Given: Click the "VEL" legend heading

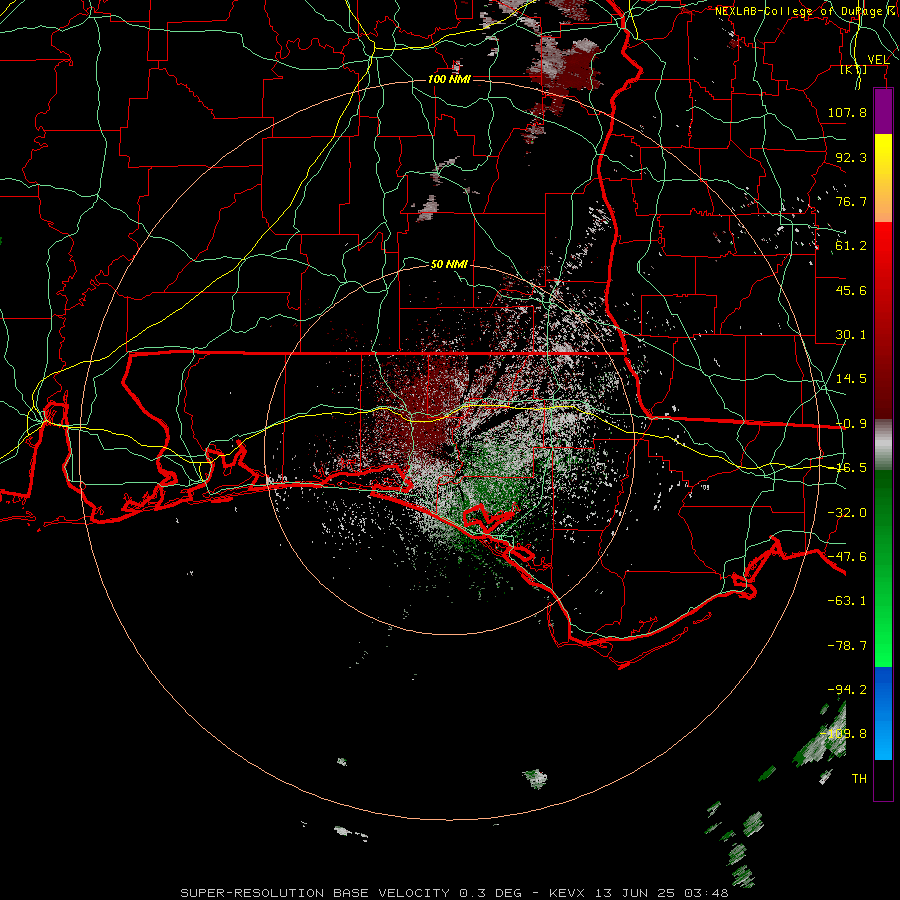Looking at the screenshot, I should 879,59.
